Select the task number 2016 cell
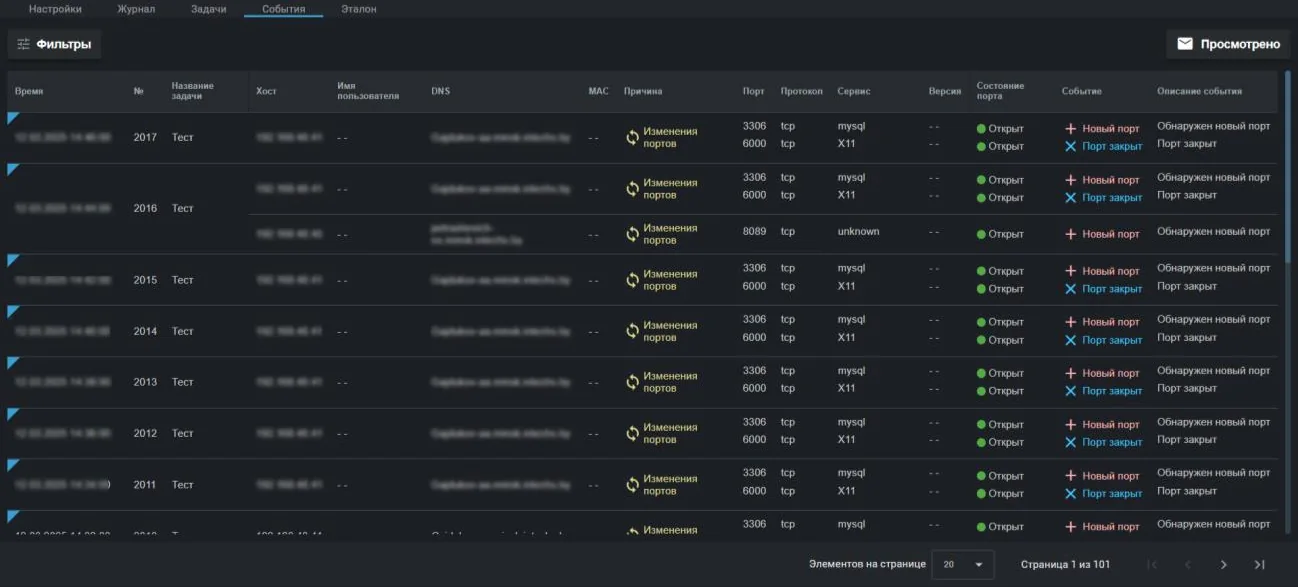The height and width of the screenshot is (587, 1298). click(x=145, y=209)
